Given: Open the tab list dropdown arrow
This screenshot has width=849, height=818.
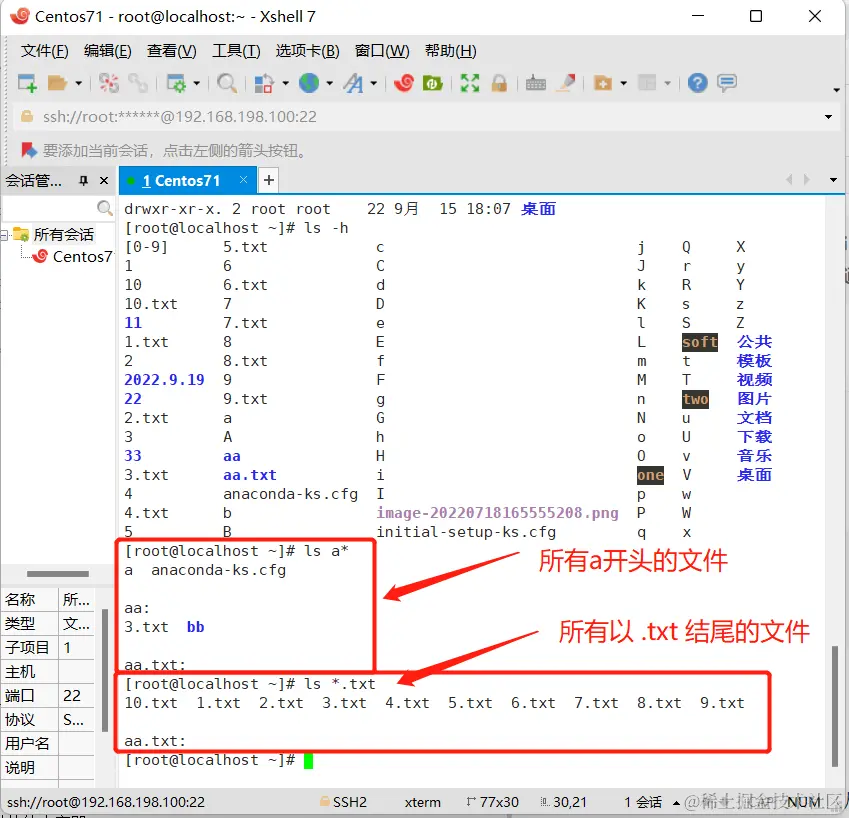Looking at the screenshot, I should (833, 180).
